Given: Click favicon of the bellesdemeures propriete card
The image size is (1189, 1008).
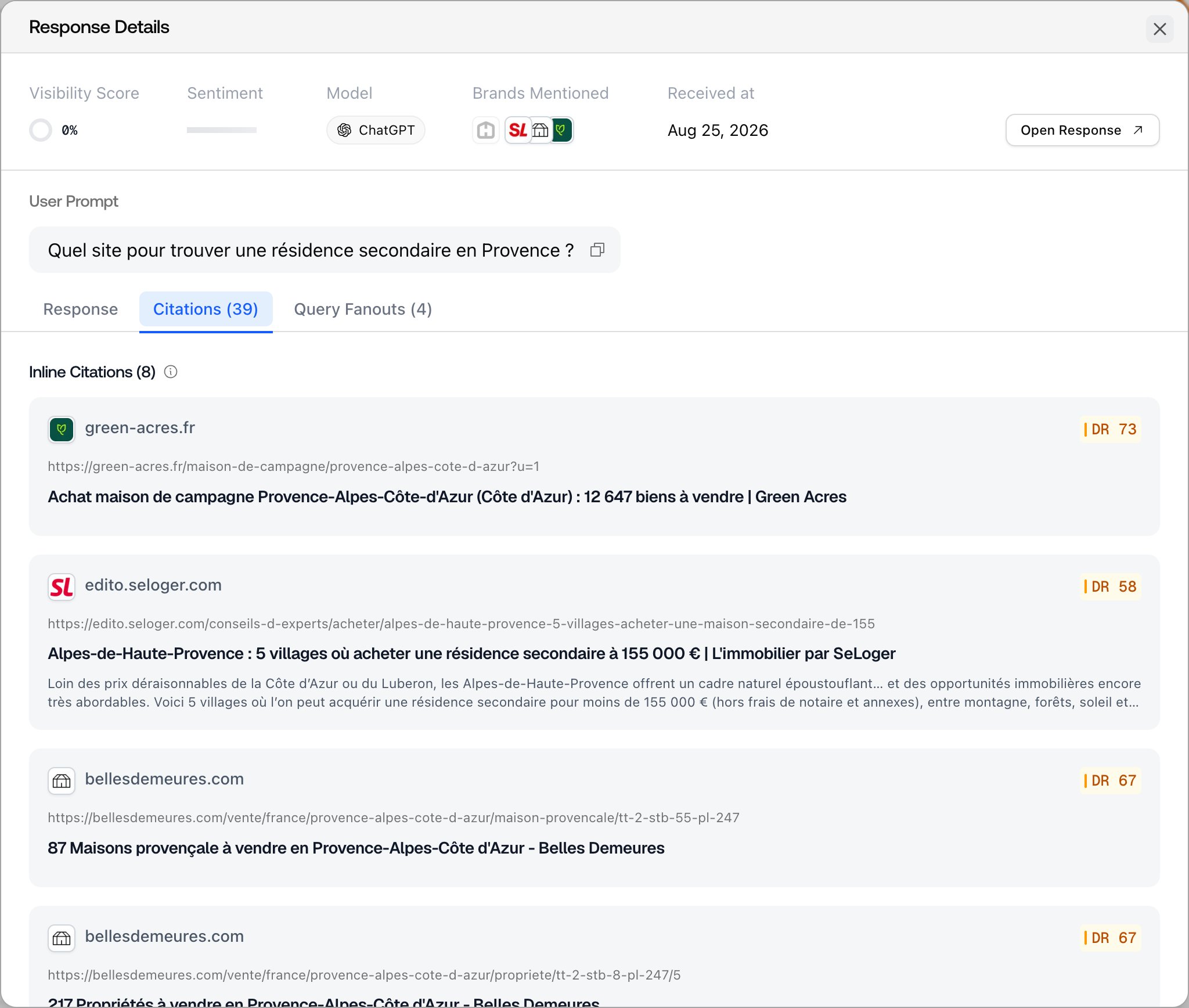Looking at the screenshot, I should point(62,938).
